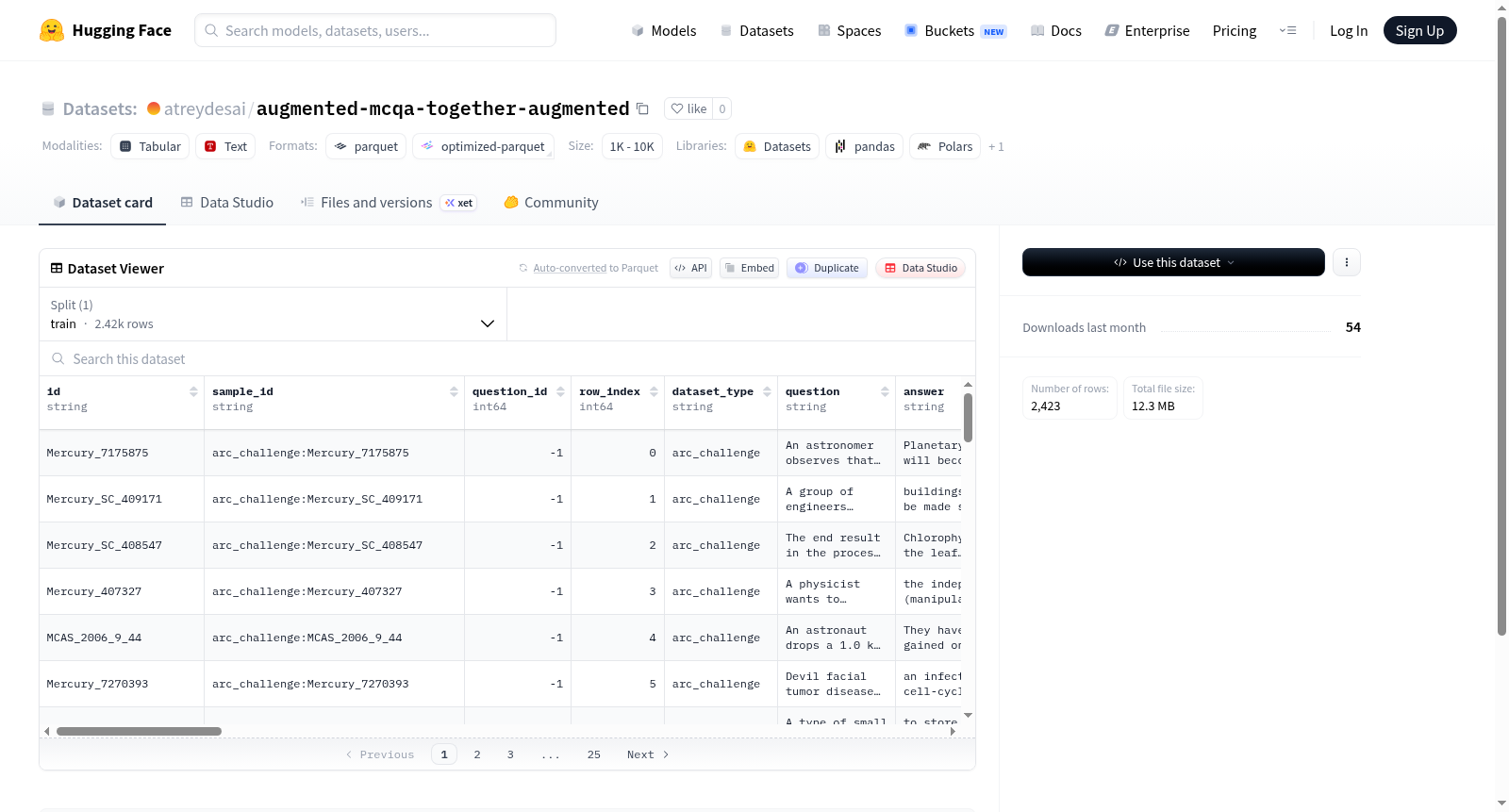This screenshot has height=812, width=1509.
Task: Jump to page 25 of the table
Action: 593,754
